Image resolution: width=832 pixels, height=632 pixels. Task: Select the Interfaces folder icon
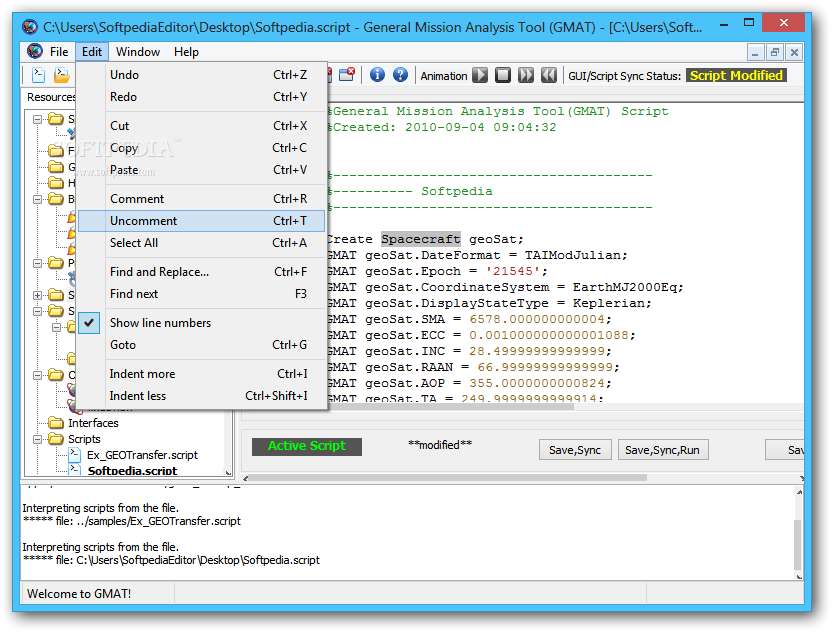click(55, 423)
